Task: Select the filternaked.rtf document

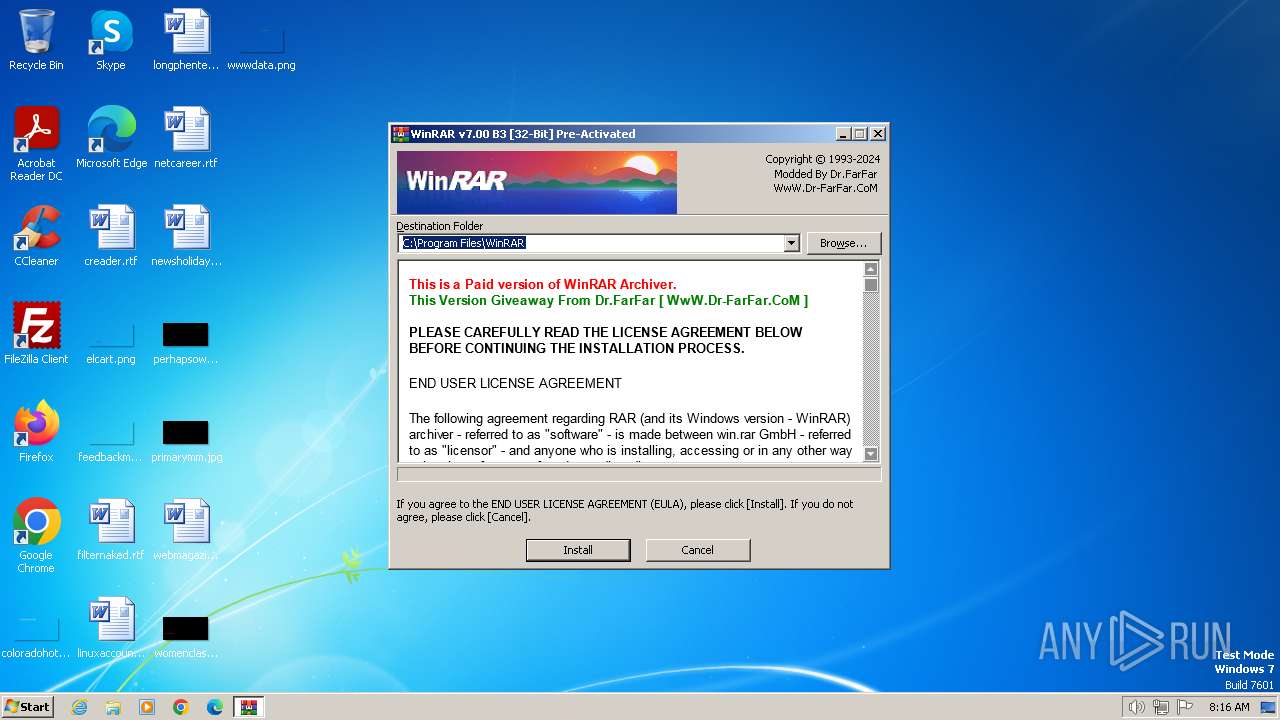Action: pyautogui.click(x=111, y=529)
